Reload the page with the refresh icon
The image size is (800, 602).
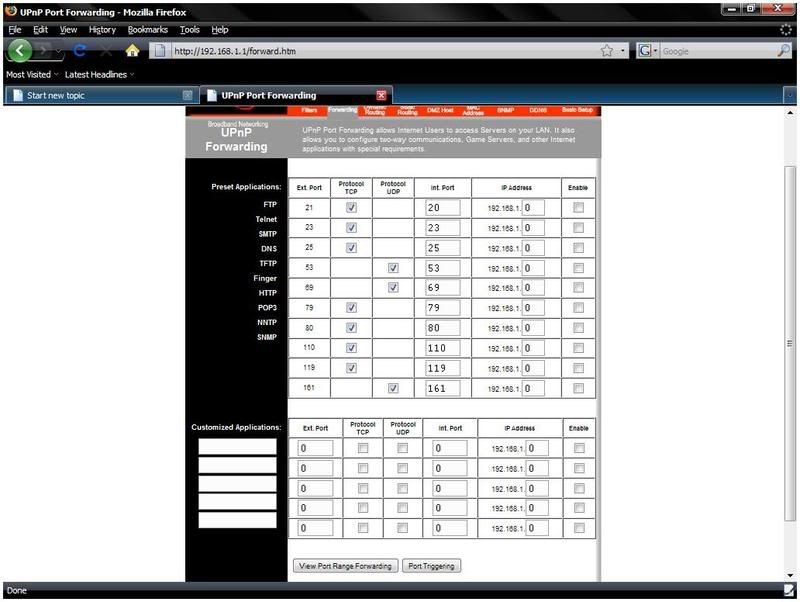80,51
